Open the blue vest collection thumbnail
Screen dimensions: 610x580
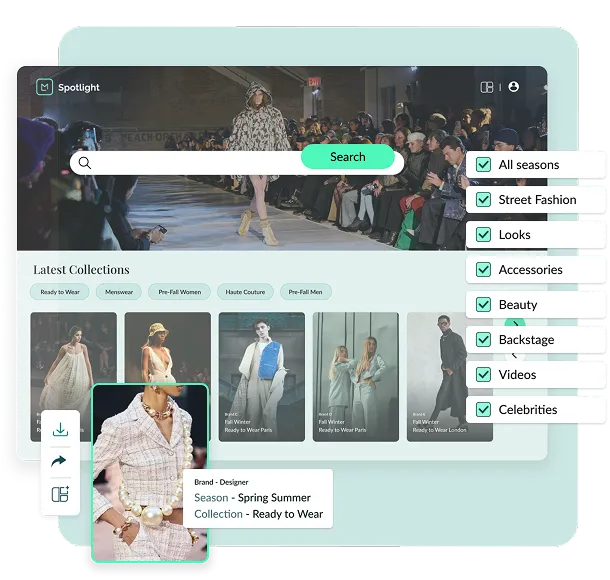pos(261,376)
